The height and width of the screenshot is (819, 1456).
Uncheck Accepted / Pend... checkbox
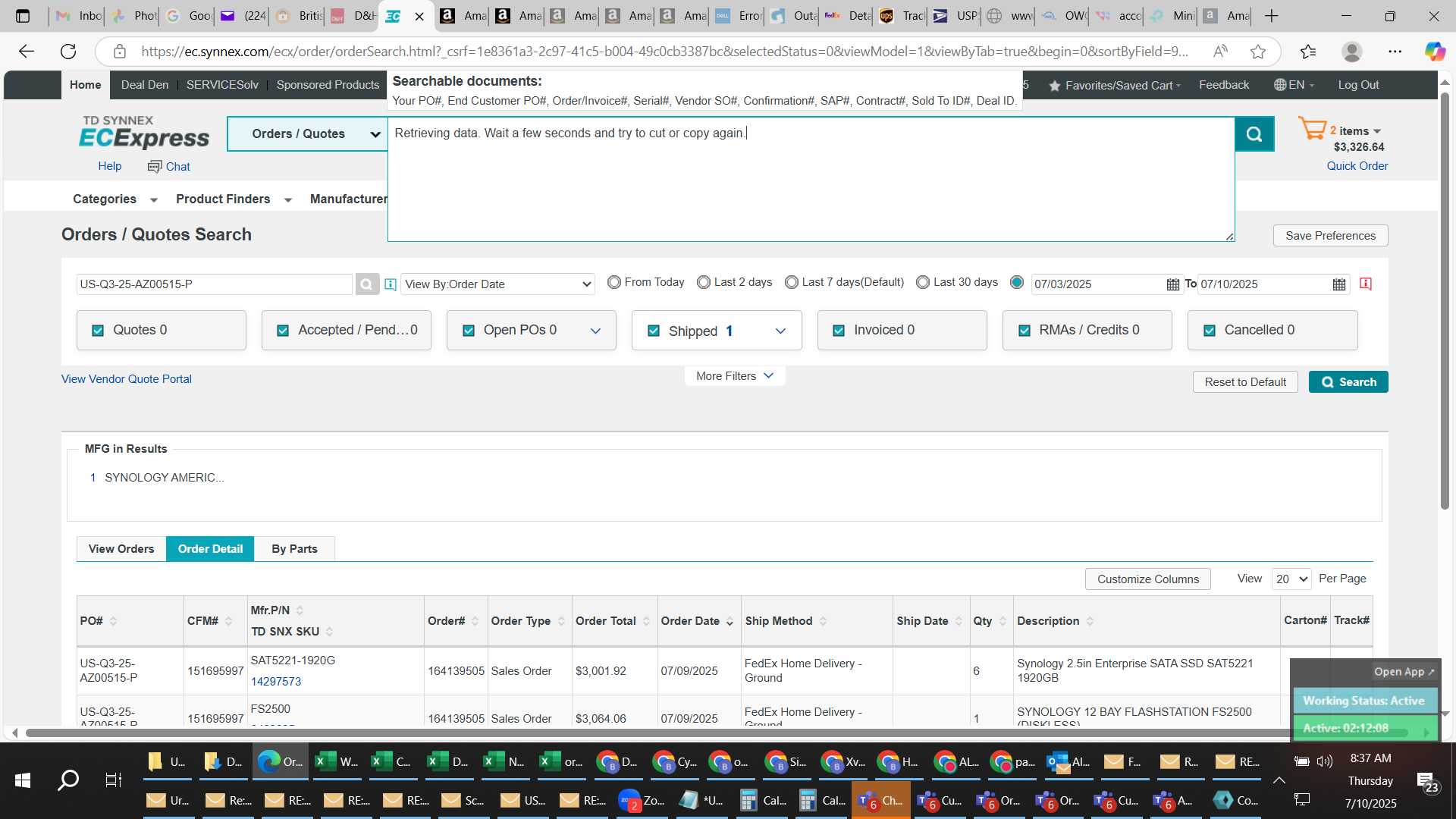(x=283, y=331)
